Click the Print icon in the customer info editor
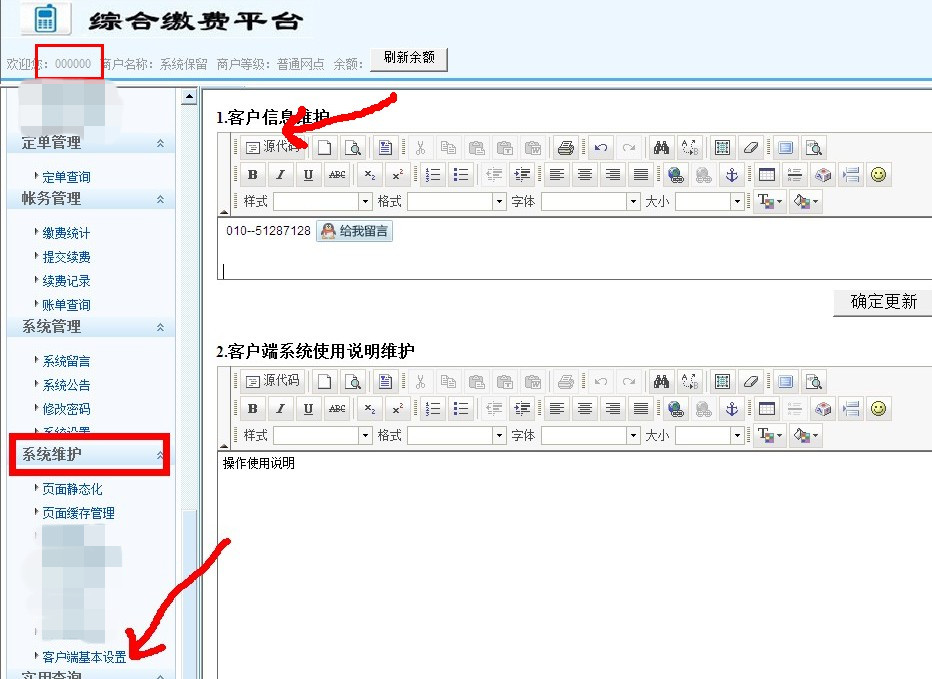932x679 pixels. [x=566, y=148]
